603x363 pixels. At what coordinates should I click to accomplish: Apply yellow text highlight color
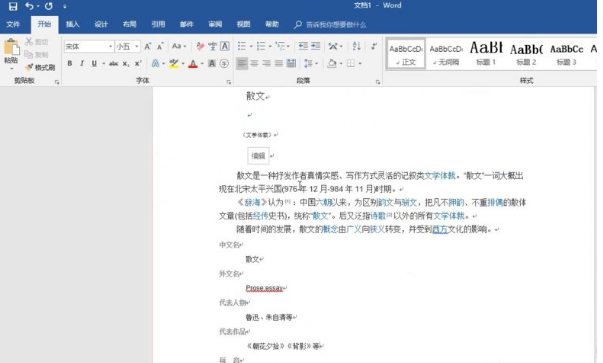point(174,63)
